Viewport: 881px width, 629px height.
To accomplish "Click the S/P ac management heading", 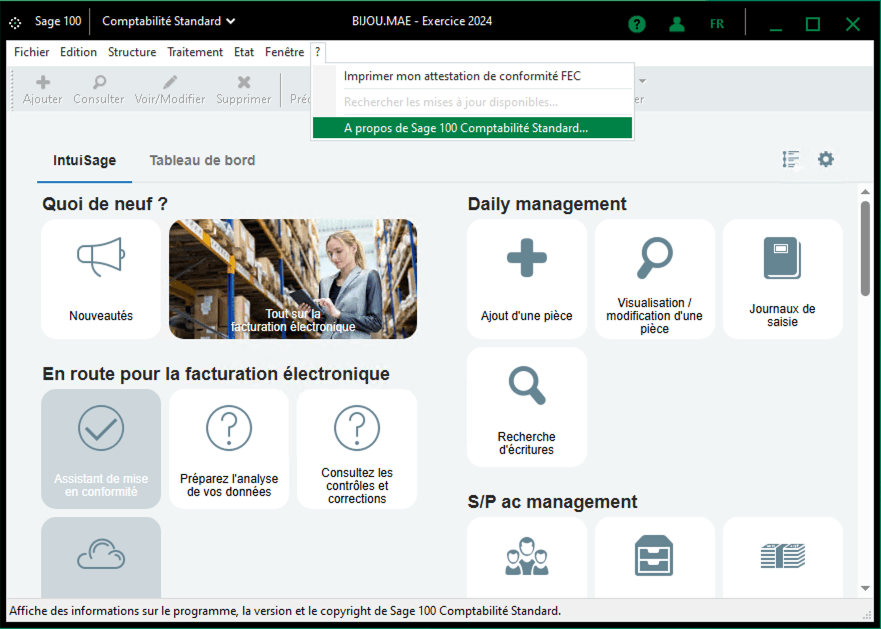I will pyautogui.click(x=553, y=501).
